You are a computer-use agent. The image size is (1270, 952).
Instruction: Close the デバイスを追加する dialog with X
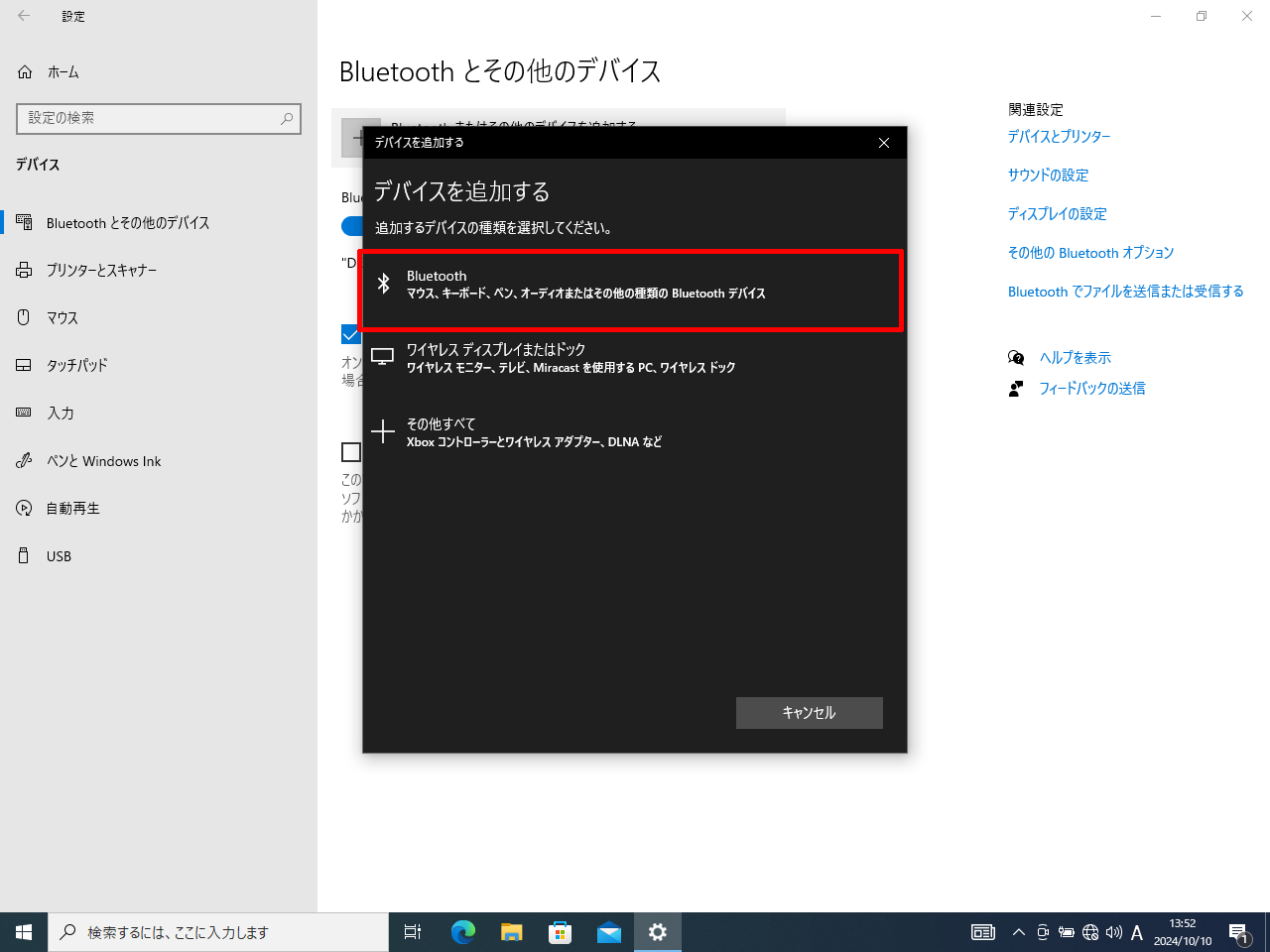[884, 143]
